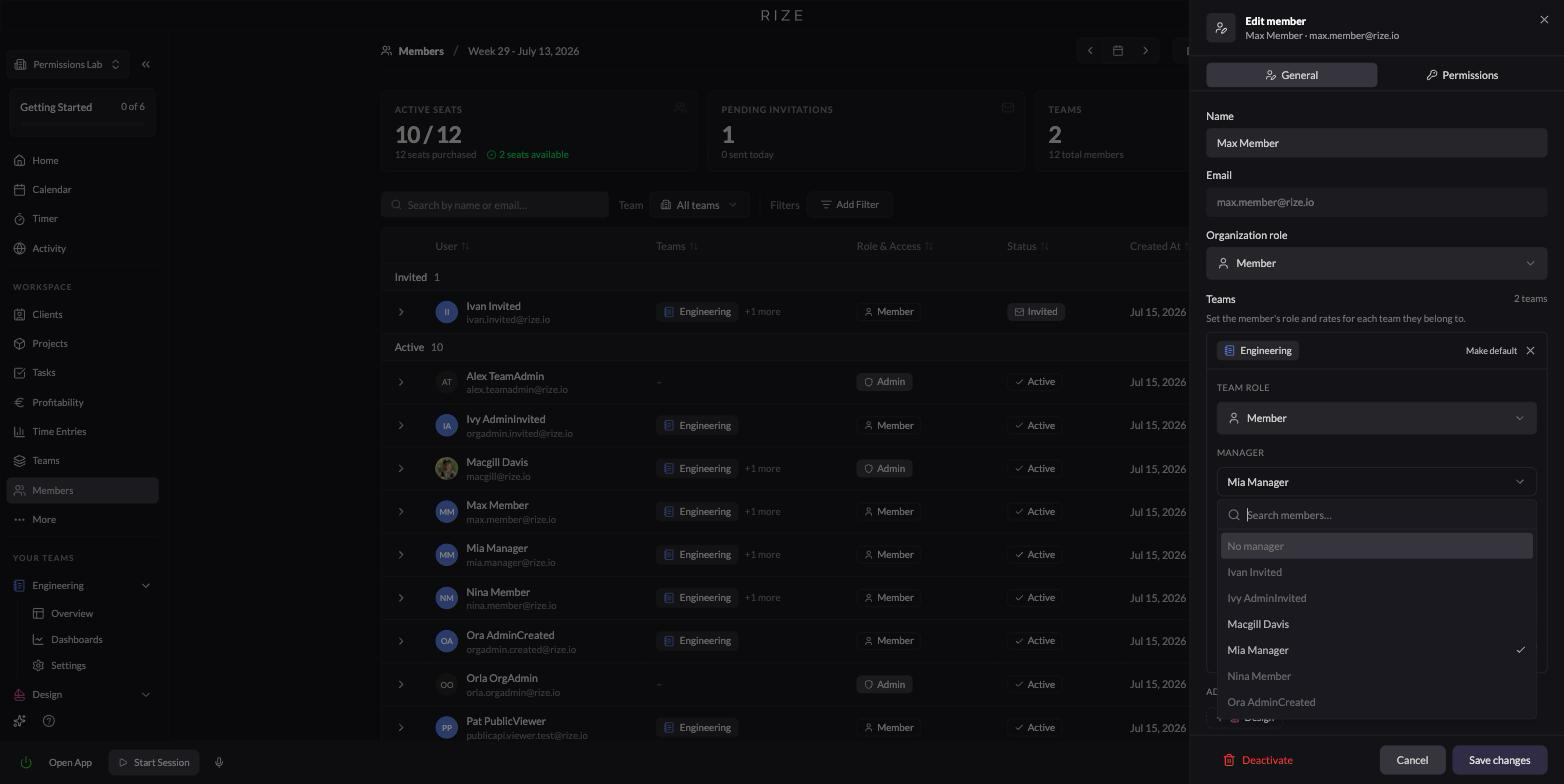The width and height of the screenshot is (1564, 784).
Task: Go to the previous week arrow
Action: pos(1090,51)
